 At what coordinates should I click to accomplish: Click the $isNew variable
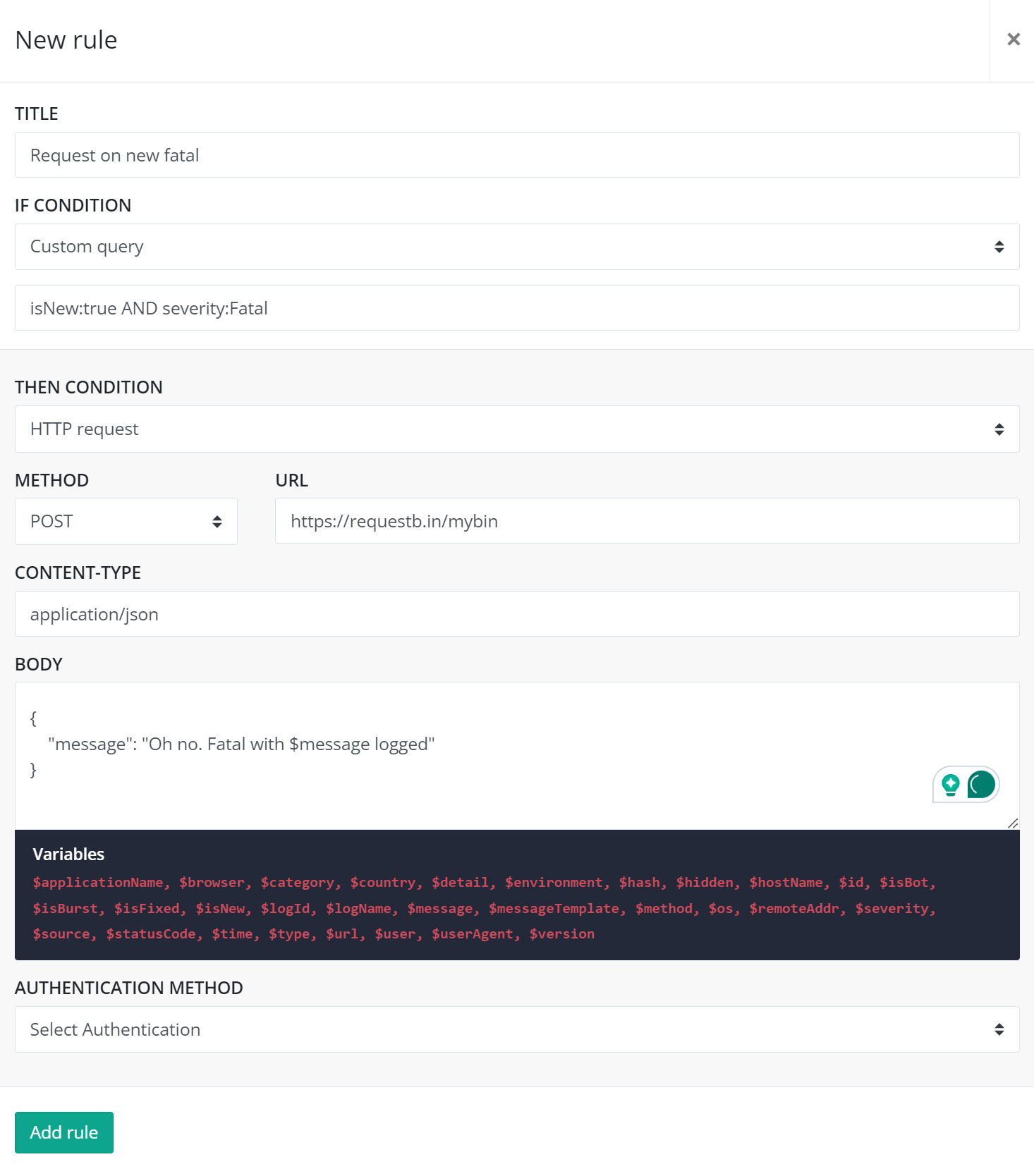click(x=220, y=909)
